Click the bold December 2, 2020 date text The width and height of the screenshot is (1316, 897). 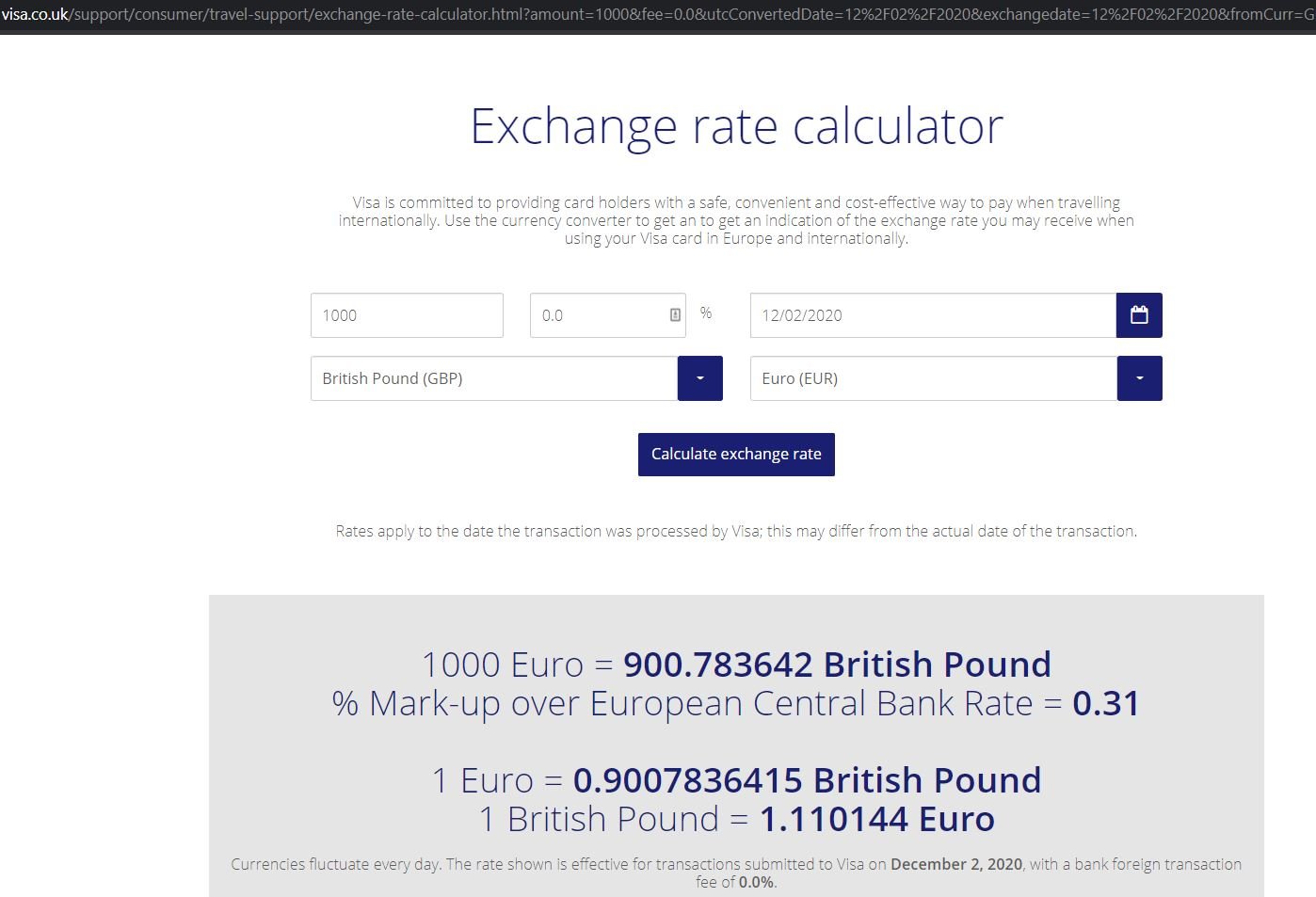[x=956, y=864]
